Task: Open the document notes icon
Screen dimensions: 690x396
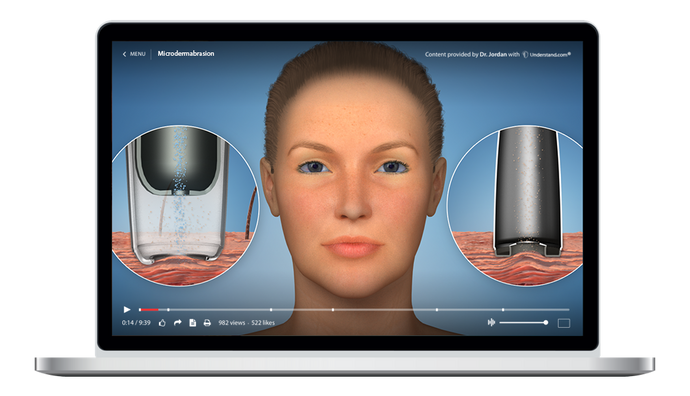Action: point(192,323)
